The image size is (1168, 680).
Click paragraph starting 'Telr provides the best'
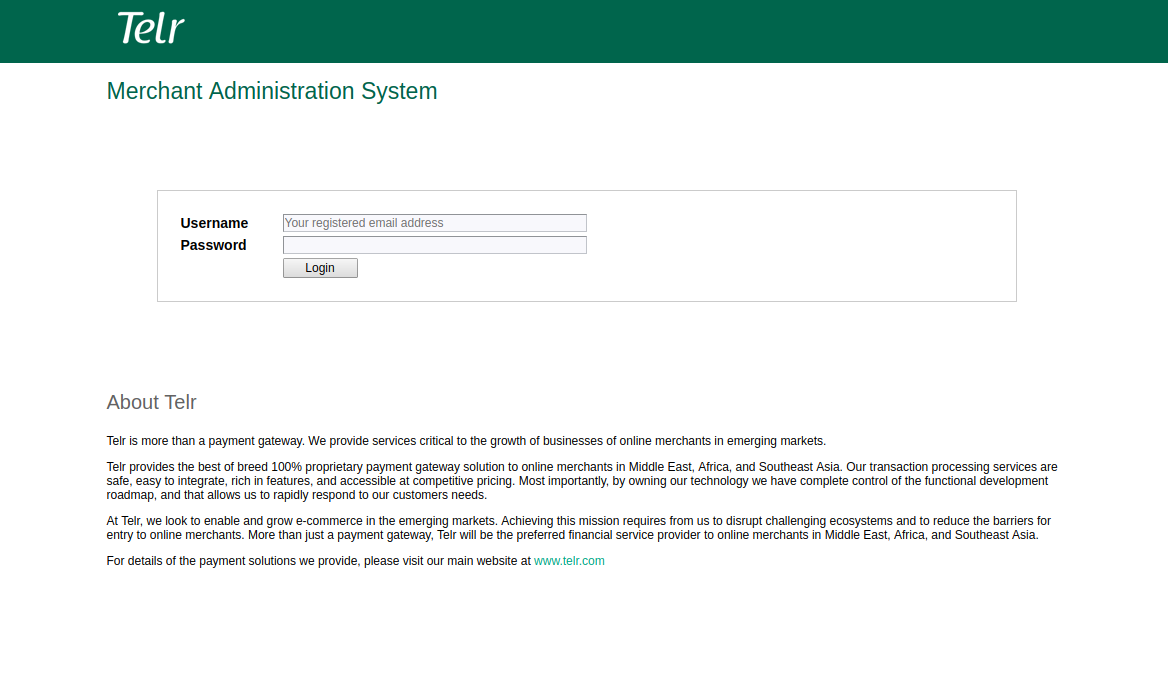tap(582, 481)
